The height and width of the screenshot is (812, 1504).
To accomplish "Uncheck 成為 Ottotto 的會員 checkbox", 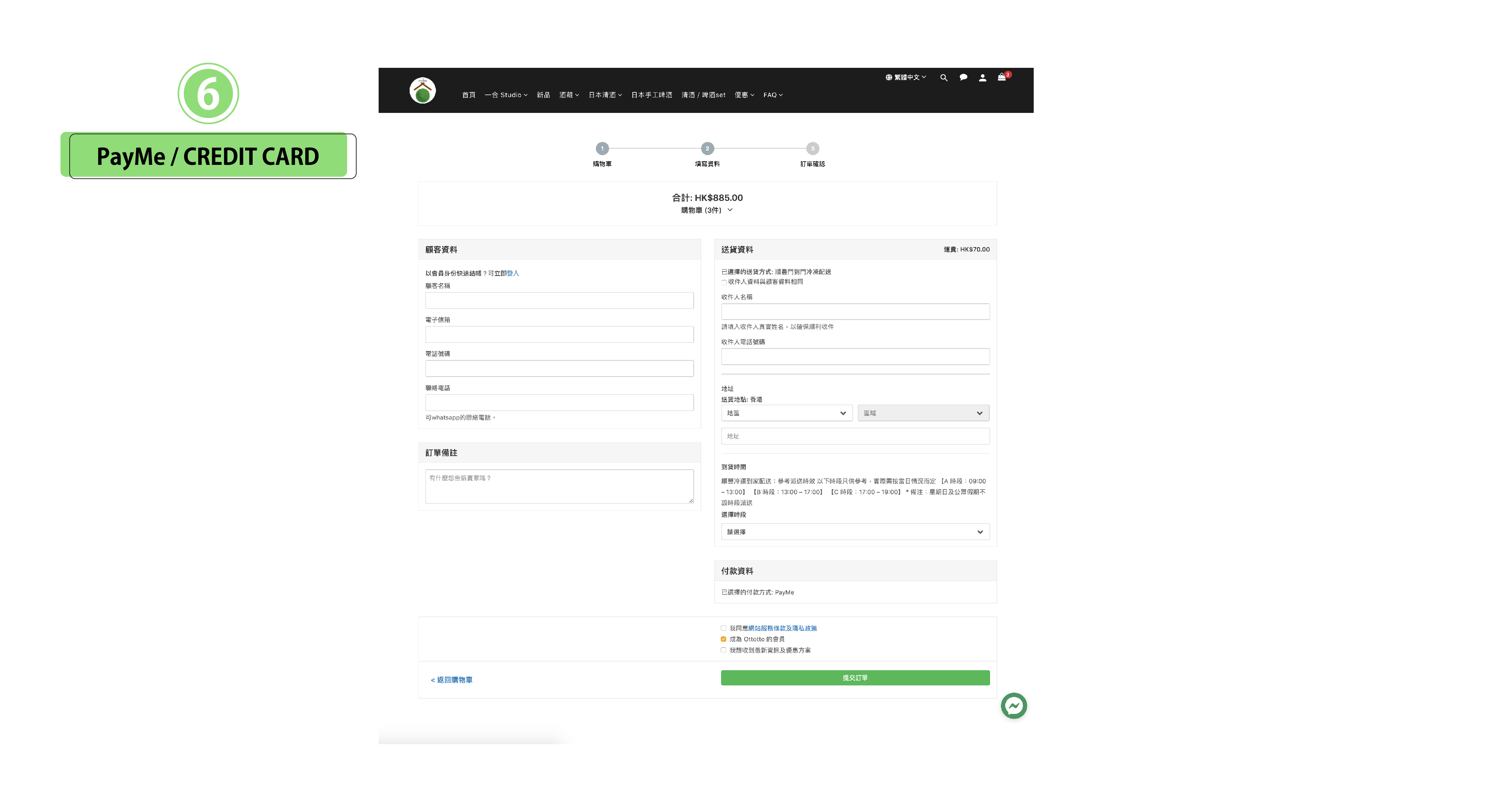I will [723, 639].
